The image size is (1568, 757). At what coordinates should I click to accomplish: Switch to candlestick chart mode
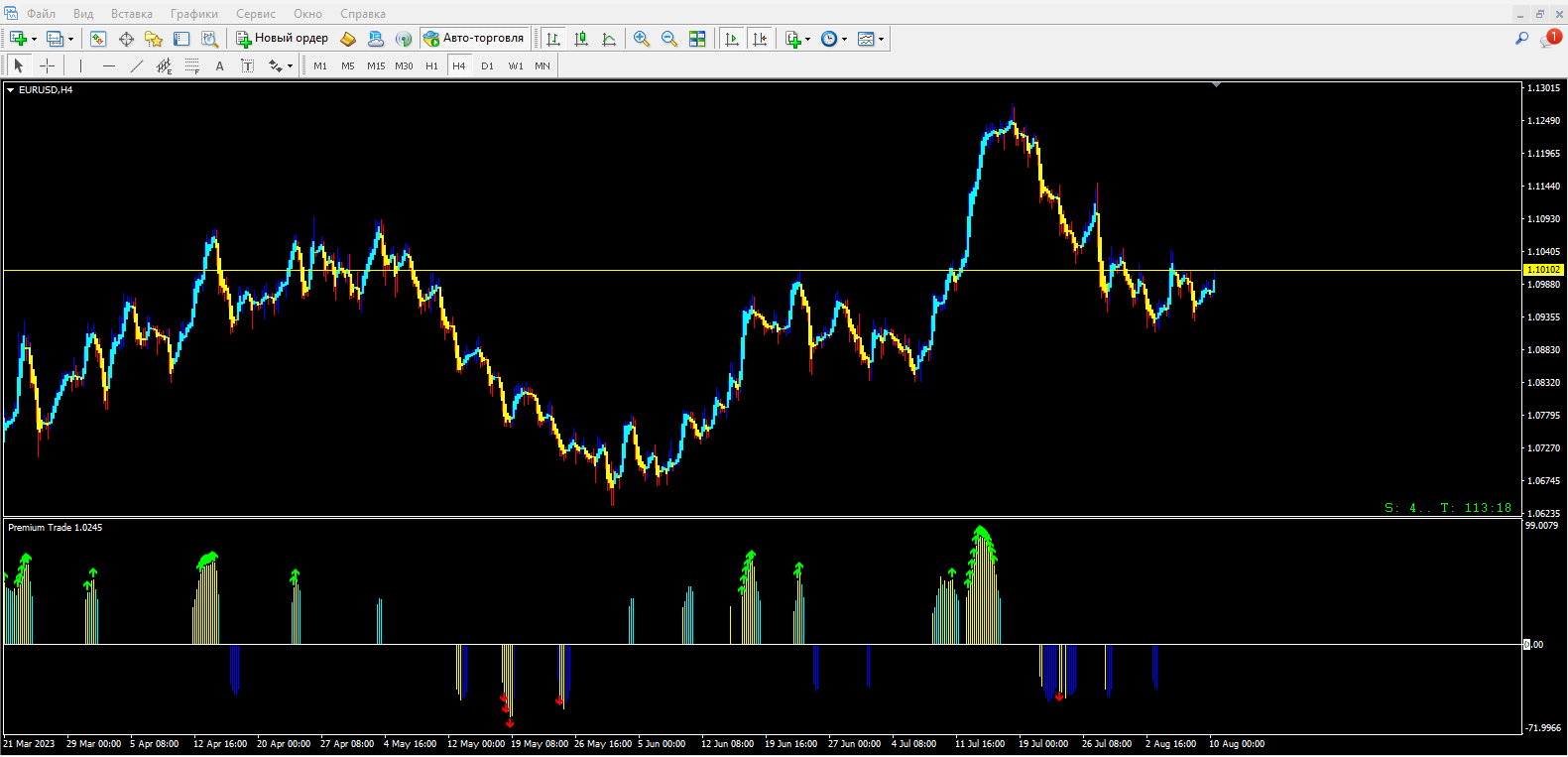(x=581, y=39)
